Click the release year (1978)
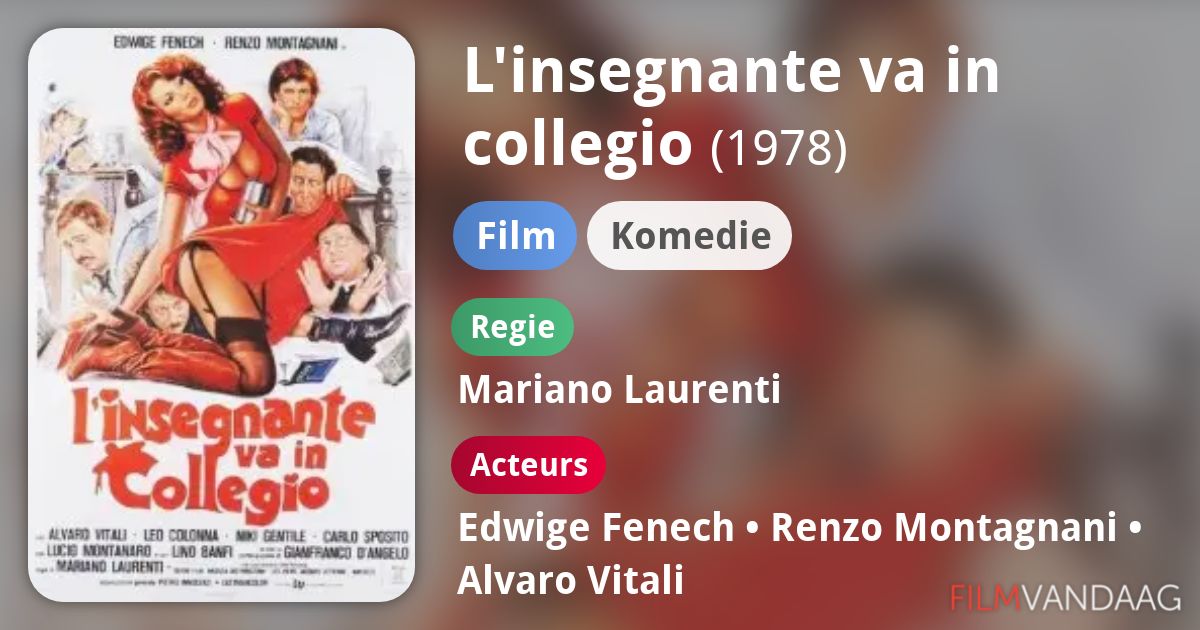This screenshot has height=630, width=1200. click(x=779, y=147)
